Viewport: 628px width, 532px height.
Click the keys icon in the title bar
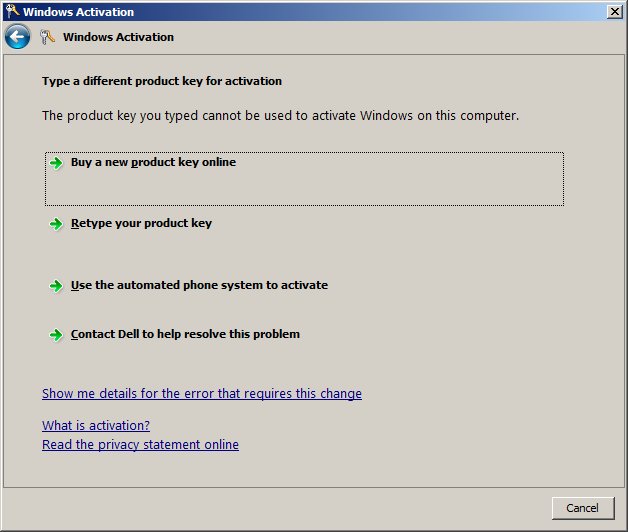click(11, 12)
